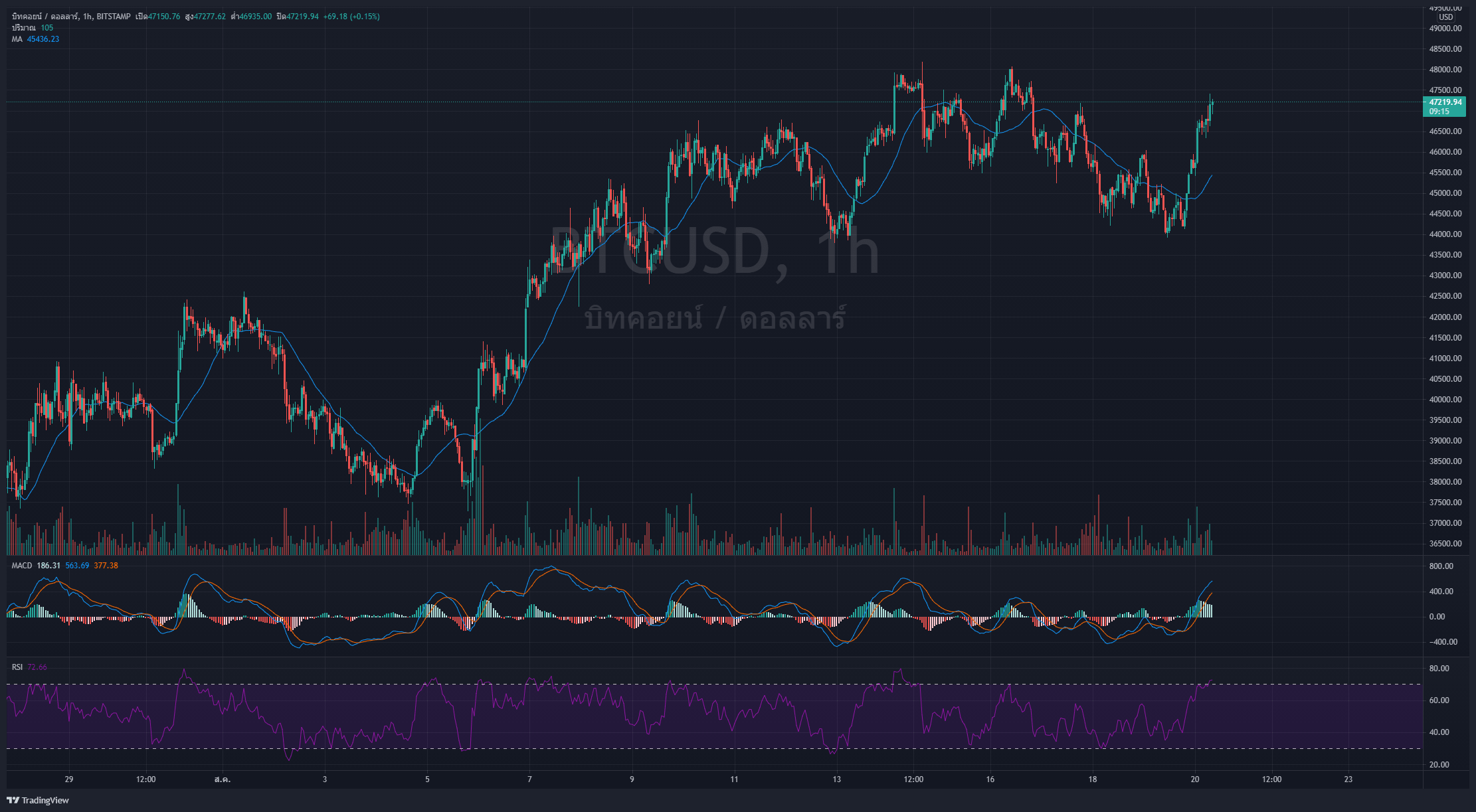Click date label 23 on time axis

[1348, 779]
